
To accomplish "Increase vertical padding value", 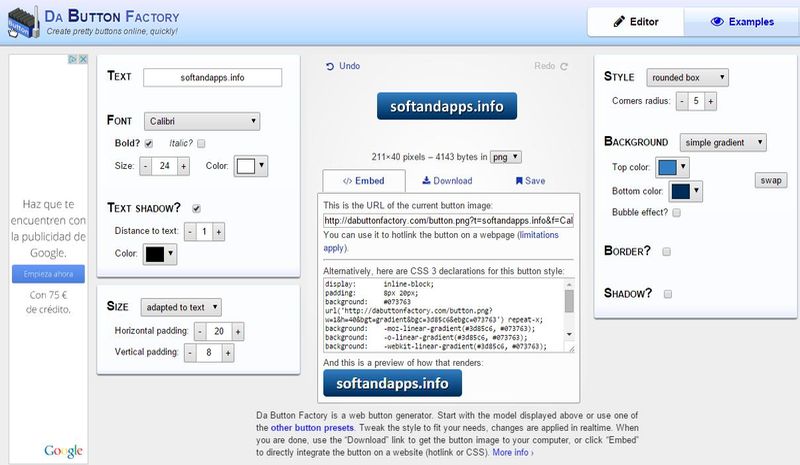I will pos(228,353).
